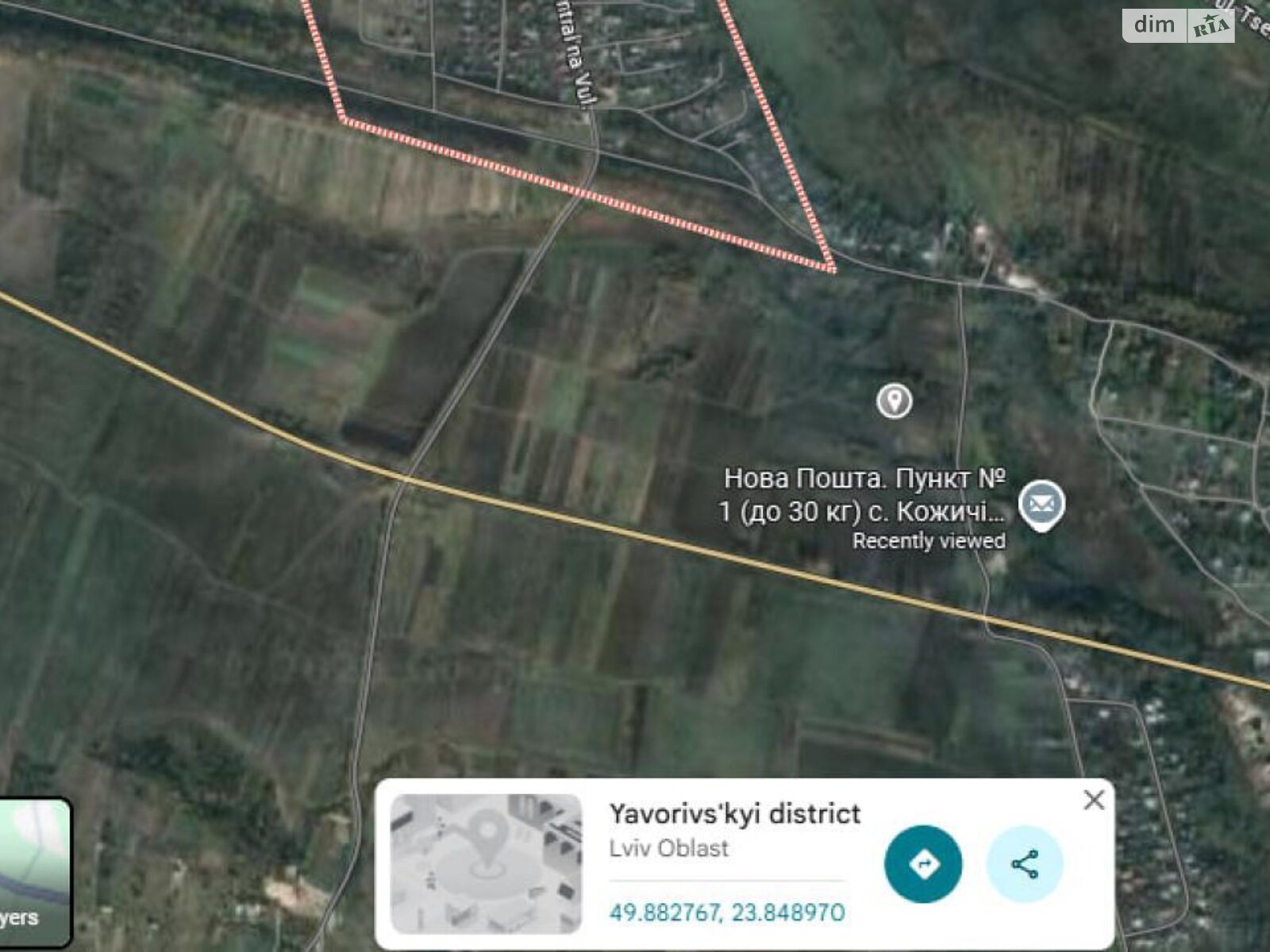1270x952 pixels.
Task: Click the dim text in watermark
Action: (x=1154, y=25)
